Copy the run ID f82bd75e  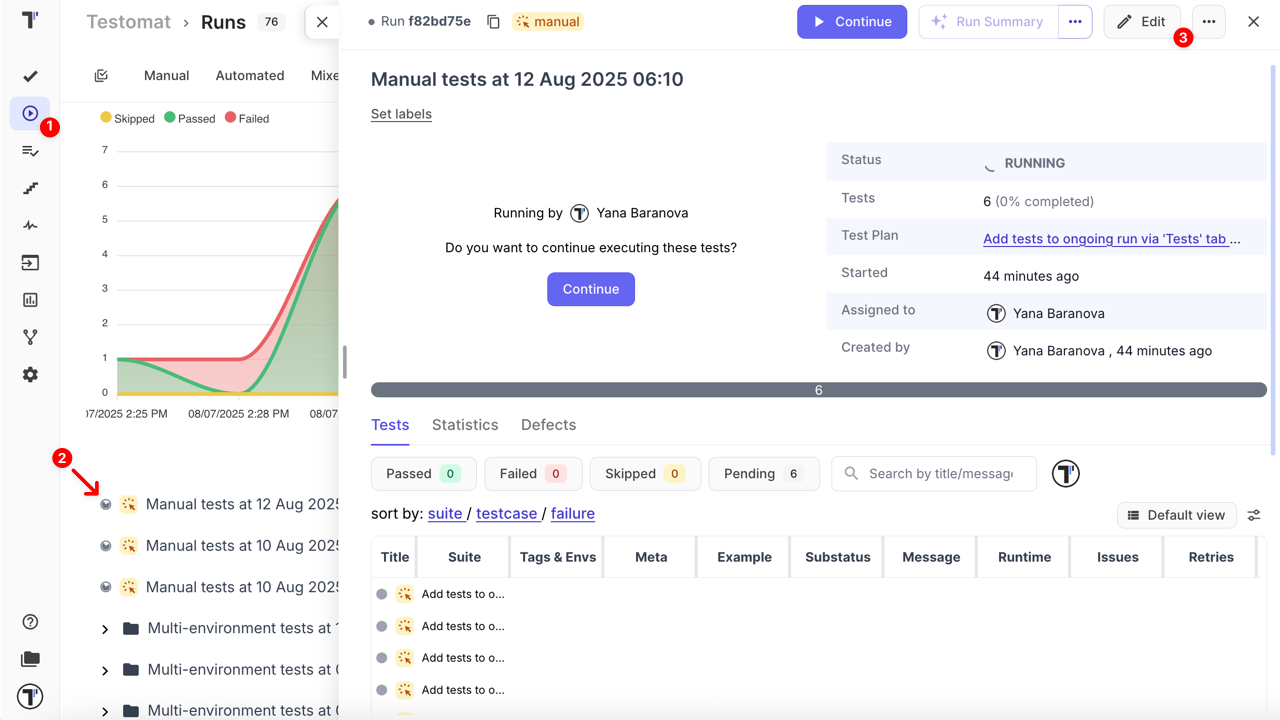[x=493, y=22]
